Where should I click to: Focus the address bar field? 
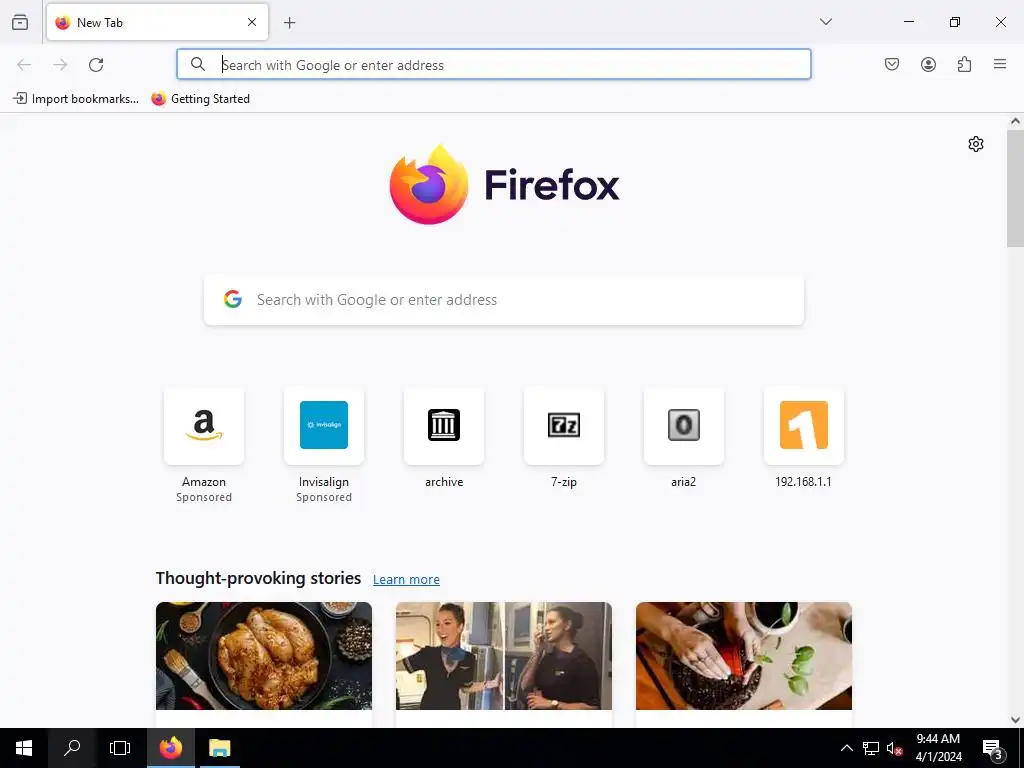point(494,64)
